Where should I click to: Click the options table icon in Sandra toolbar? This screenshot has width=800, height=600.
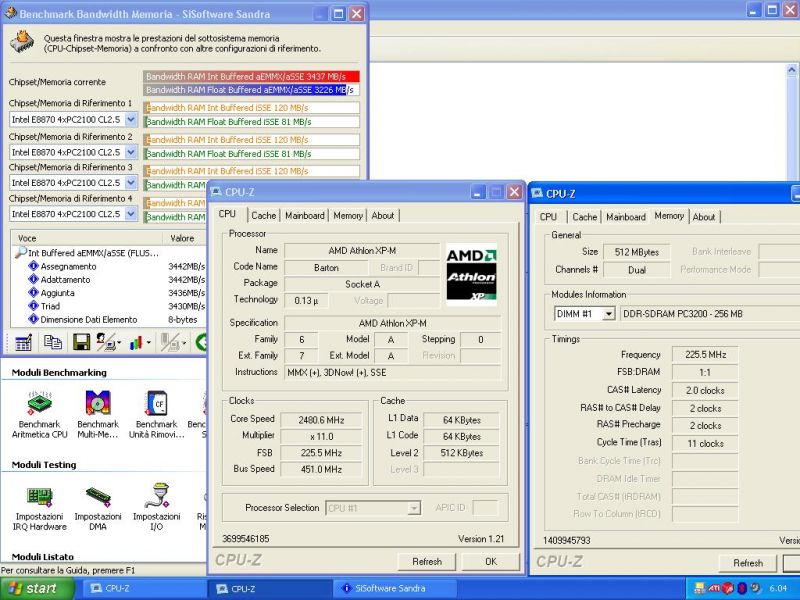coord(23,342)
